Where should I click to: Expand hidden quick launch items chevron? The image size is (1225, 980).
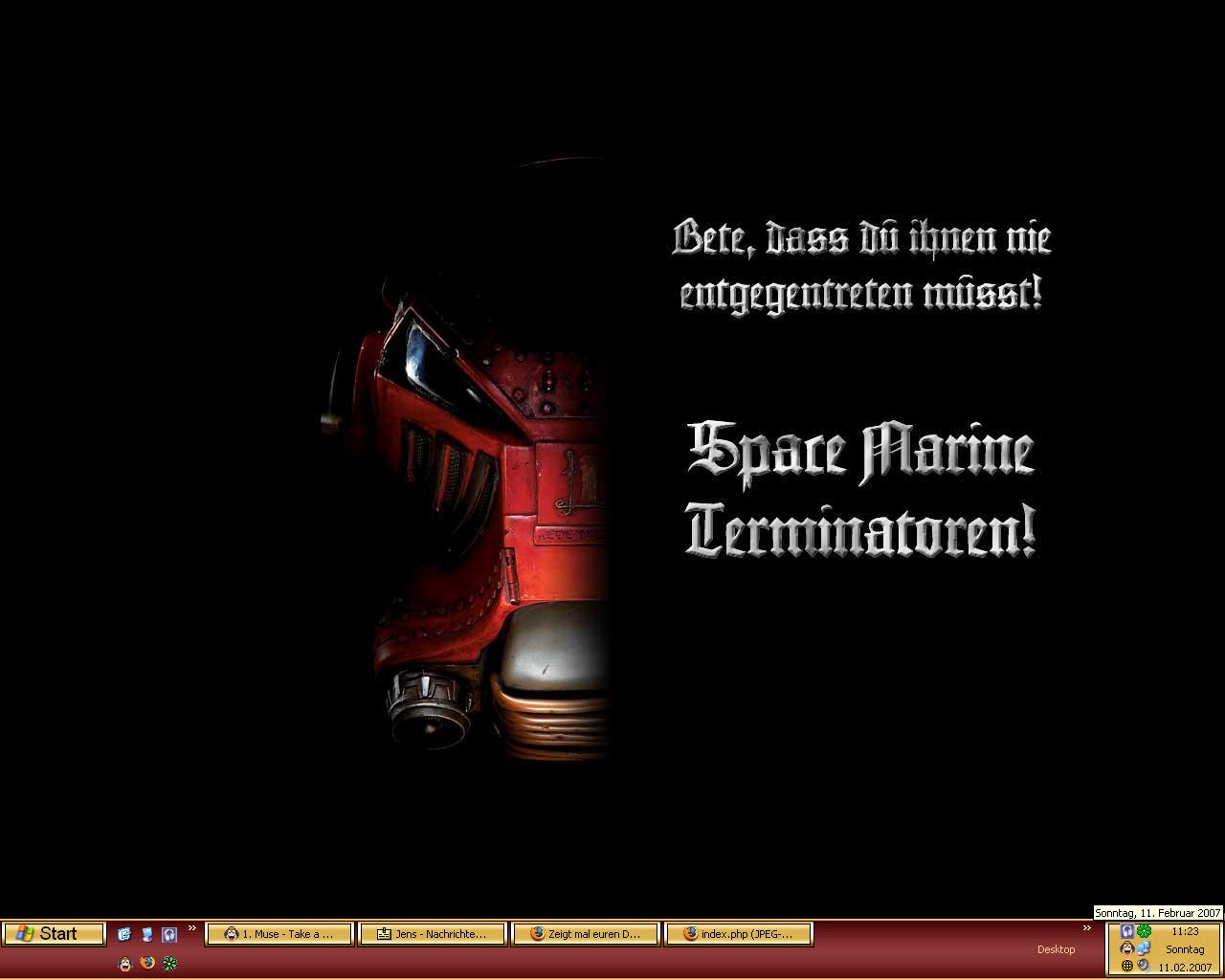tap(191, 927)
